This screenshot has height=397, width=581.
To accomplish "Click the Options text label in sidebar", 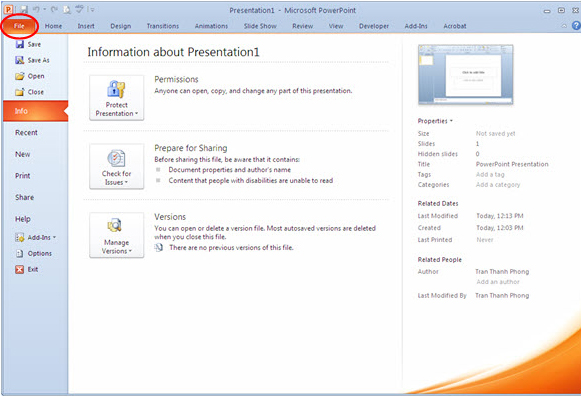I will click(x=40, y=254).
